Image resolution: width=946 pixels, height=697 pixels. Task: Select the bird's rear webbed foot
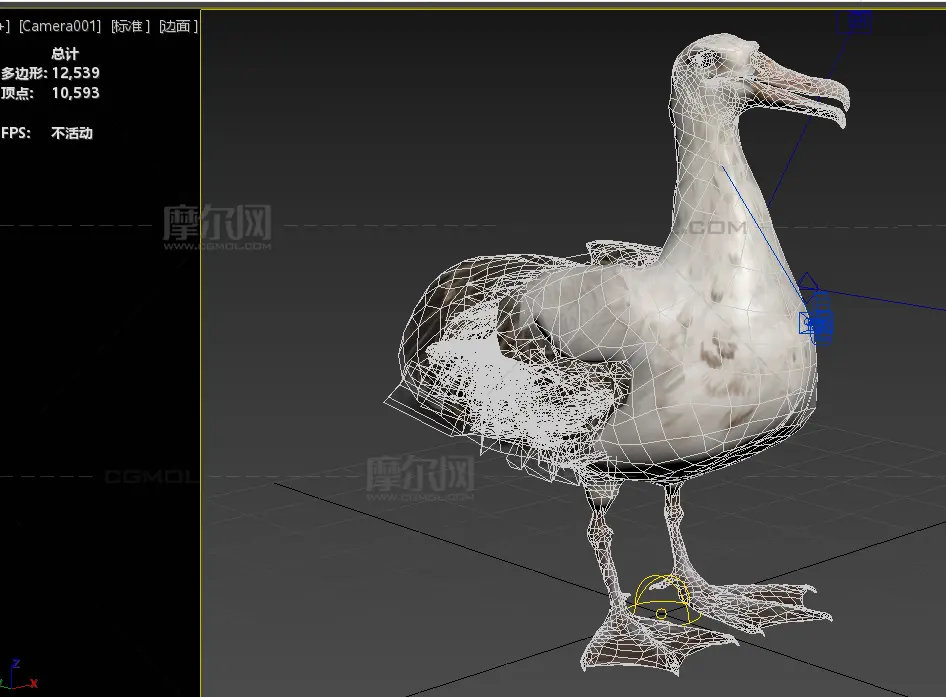(760, 603)
